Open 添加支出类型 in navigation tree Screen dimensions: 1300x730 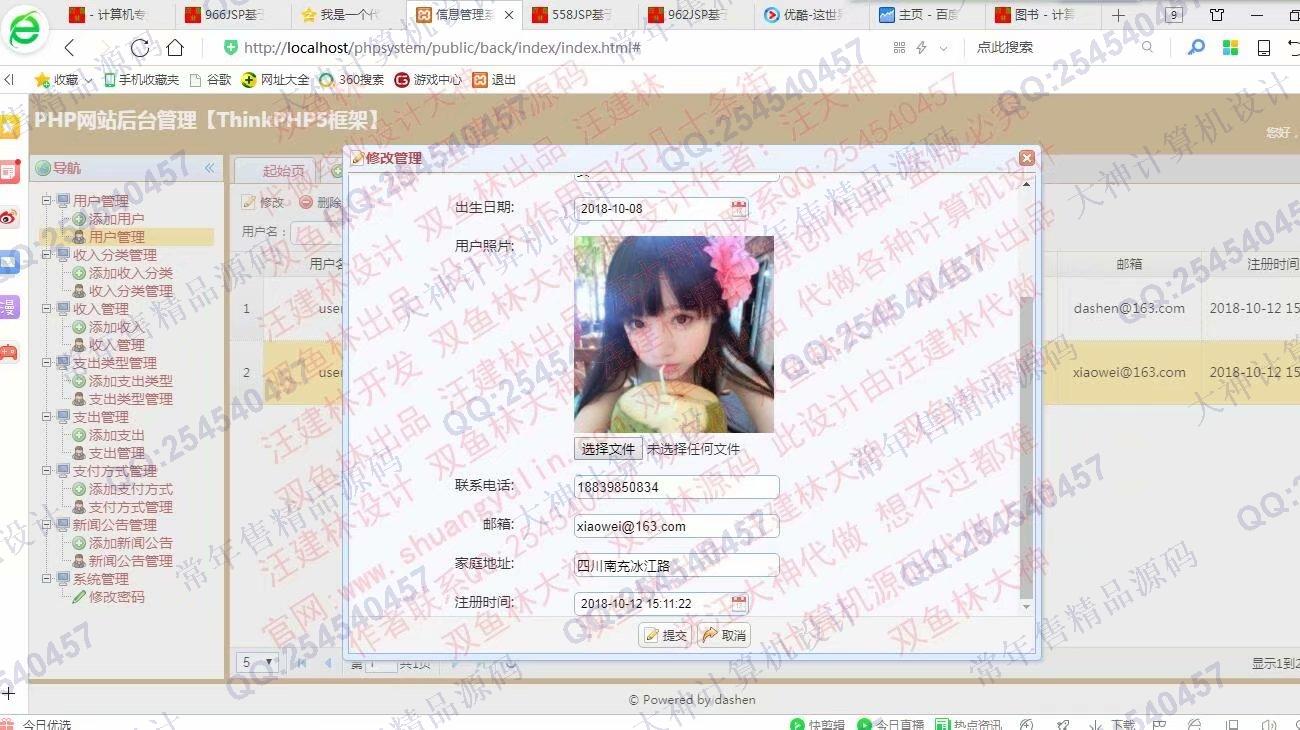130,381
